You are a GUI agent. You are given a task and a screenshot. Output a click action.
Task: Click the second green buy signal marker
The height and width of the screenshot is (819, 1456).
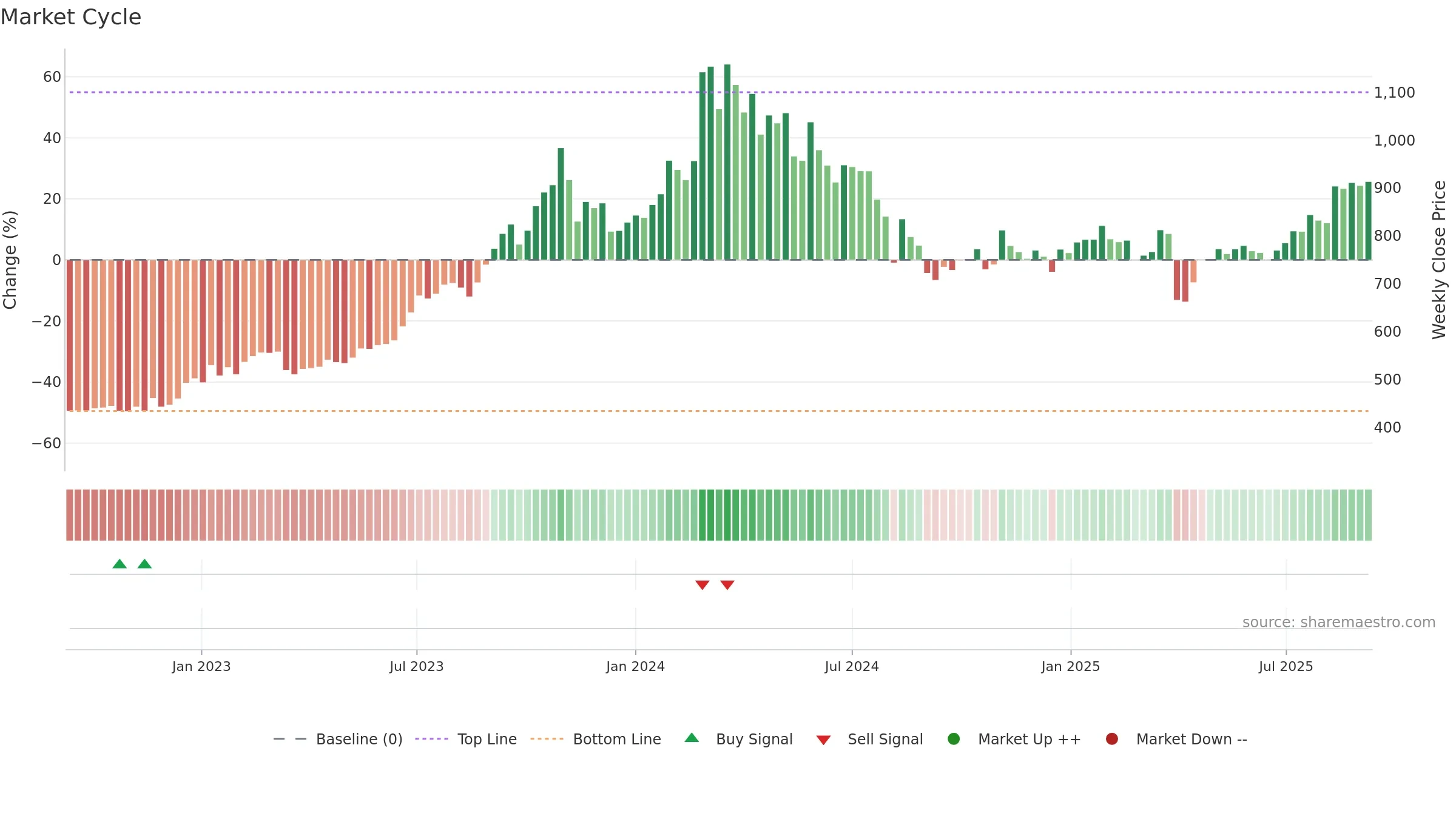144,564
